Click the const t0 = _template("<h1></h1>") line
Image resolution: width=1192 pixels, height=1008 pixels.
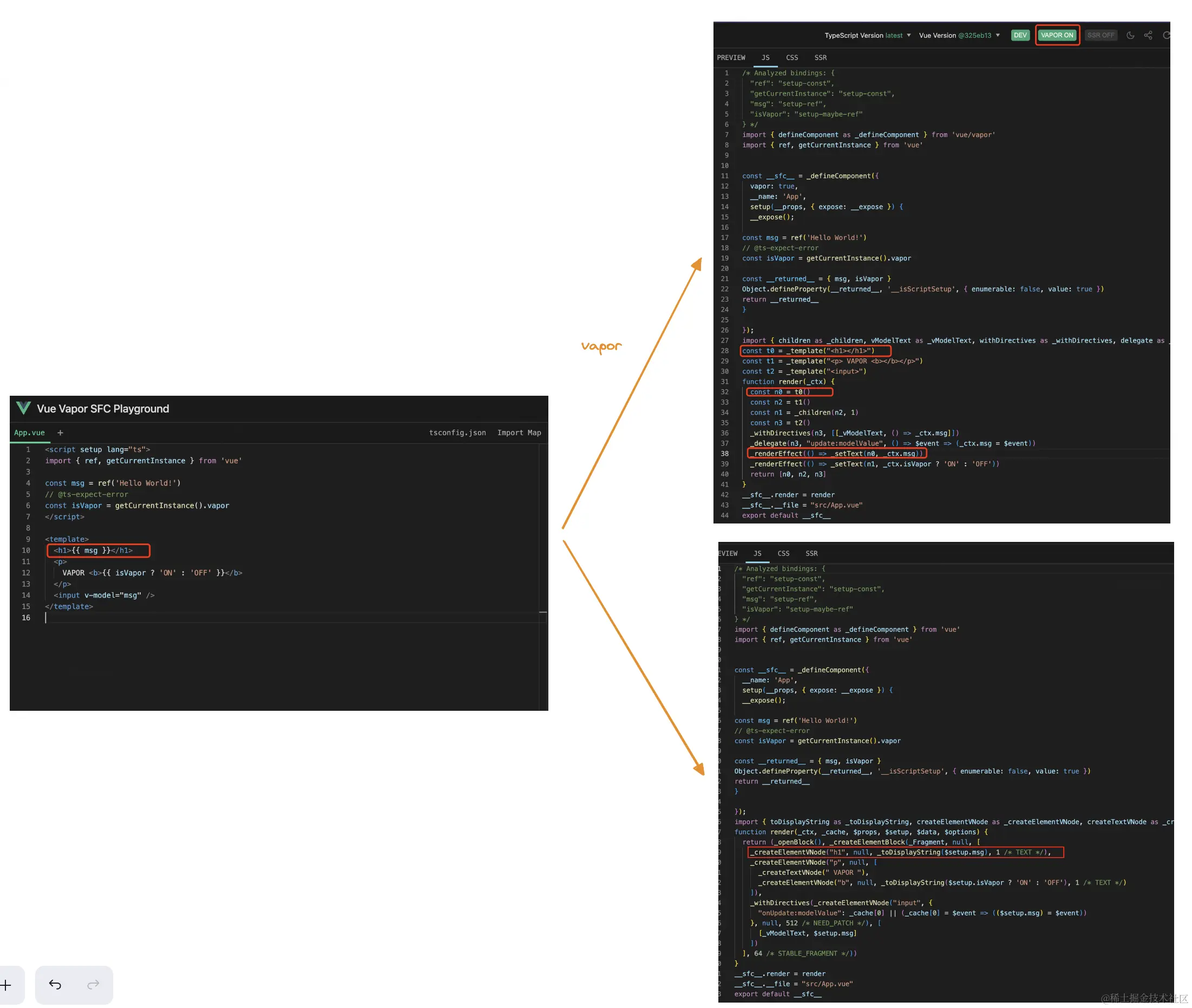[808, 351]
